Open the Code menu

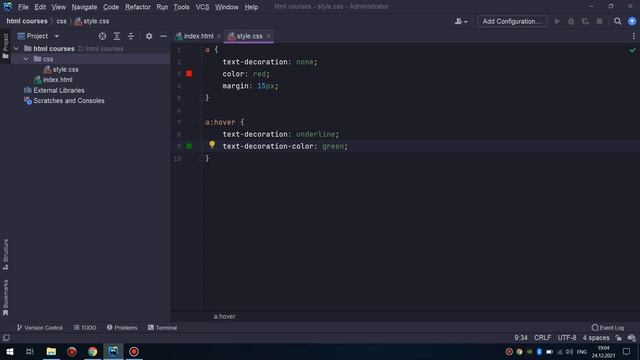point(111,7)
